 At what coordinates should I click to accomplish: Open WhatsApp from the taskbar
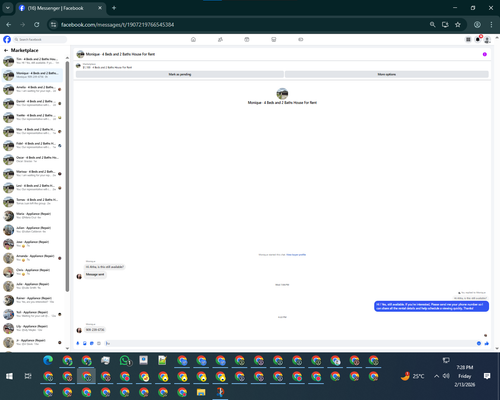pos(125,360)
